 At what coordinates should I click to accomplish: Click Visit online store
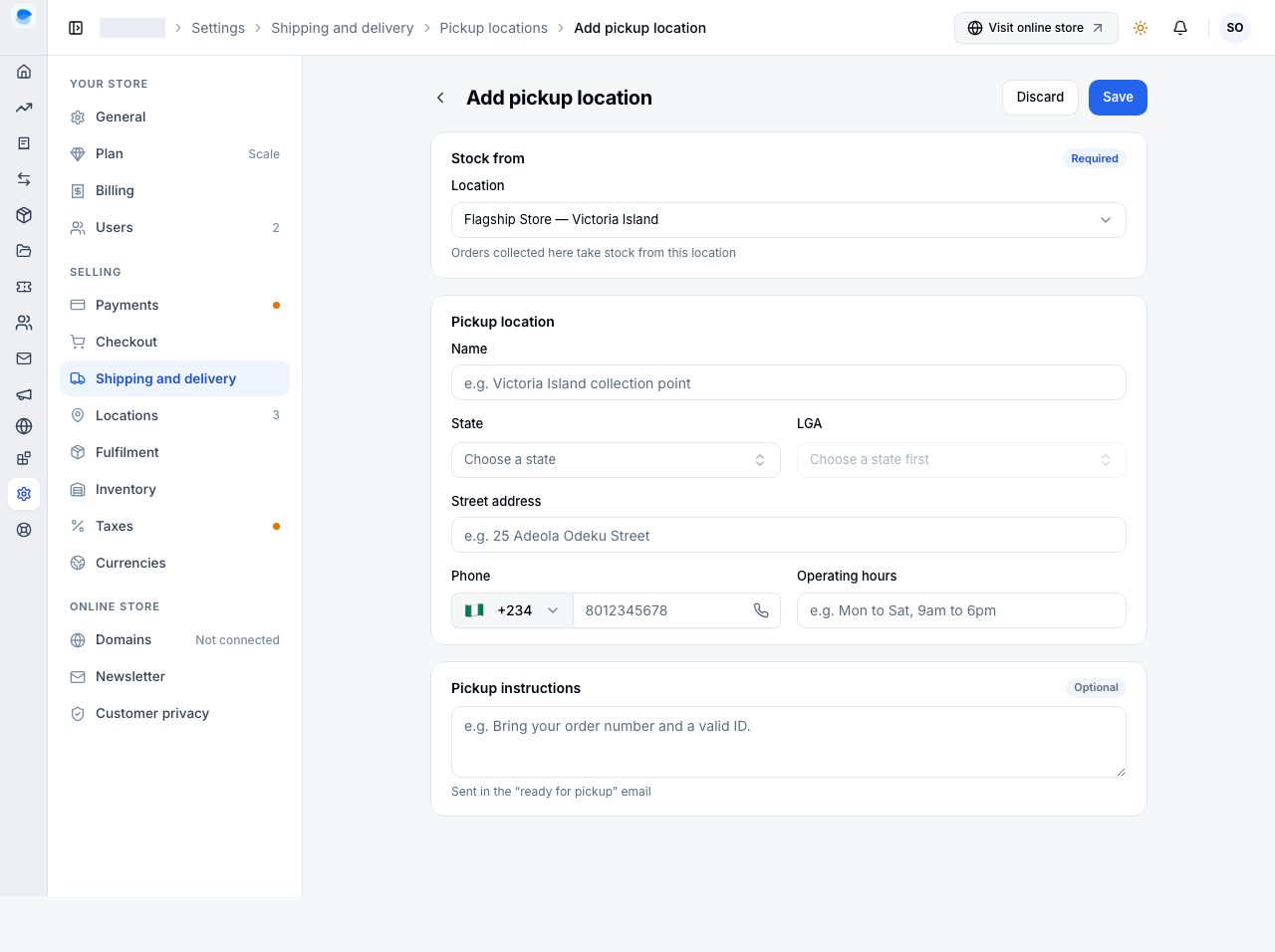tap(1036, 28)
